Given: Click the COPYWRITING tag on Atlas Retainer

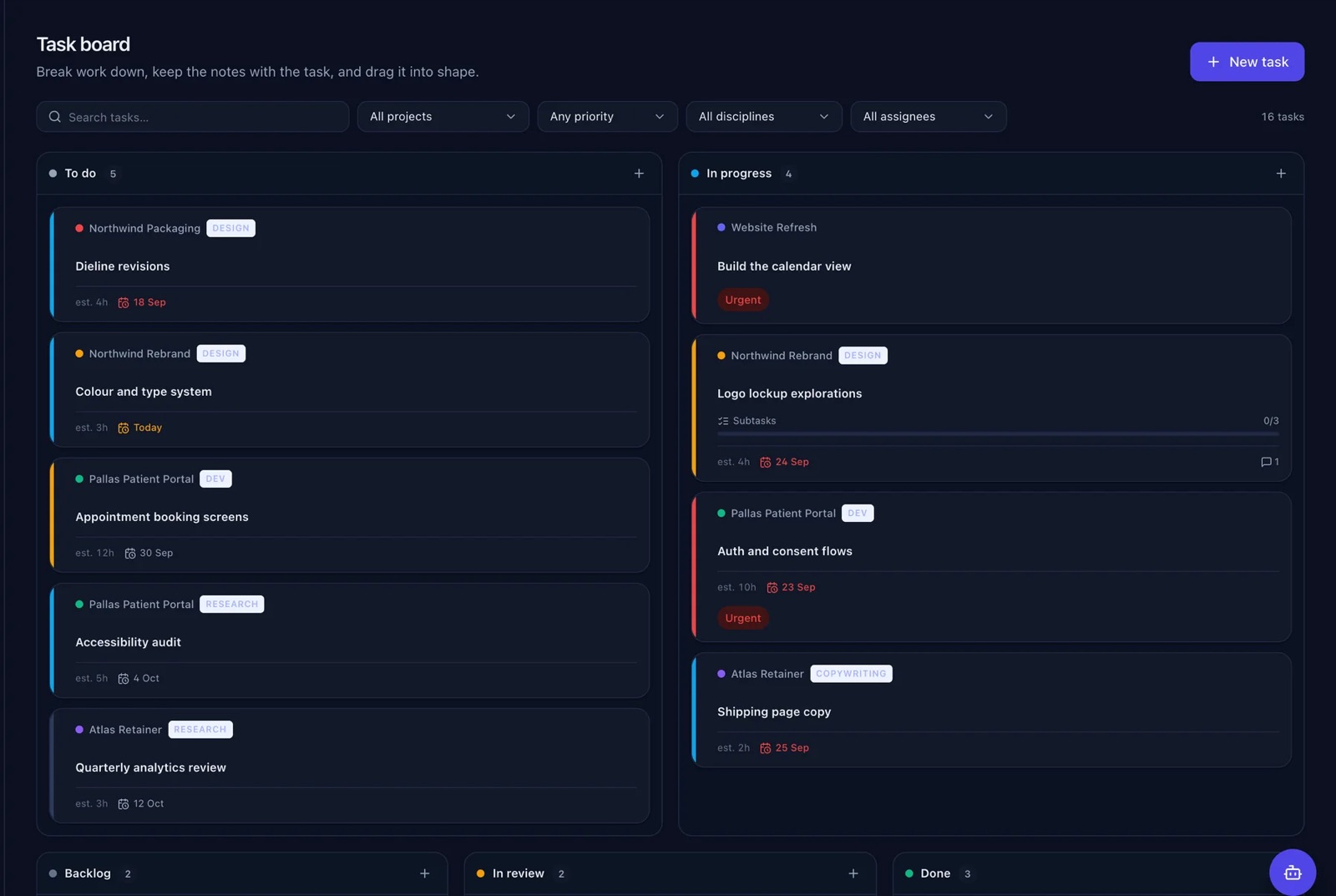Looking at the screenshot, I should (851, 674).
